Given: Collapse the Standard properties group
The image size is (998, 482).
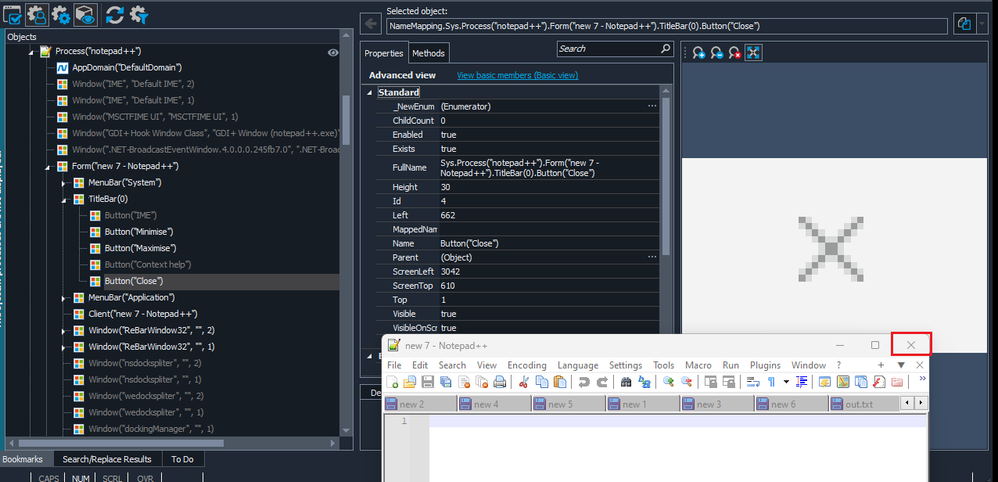Looking at the screenshot, I should (x=371, y=92).
